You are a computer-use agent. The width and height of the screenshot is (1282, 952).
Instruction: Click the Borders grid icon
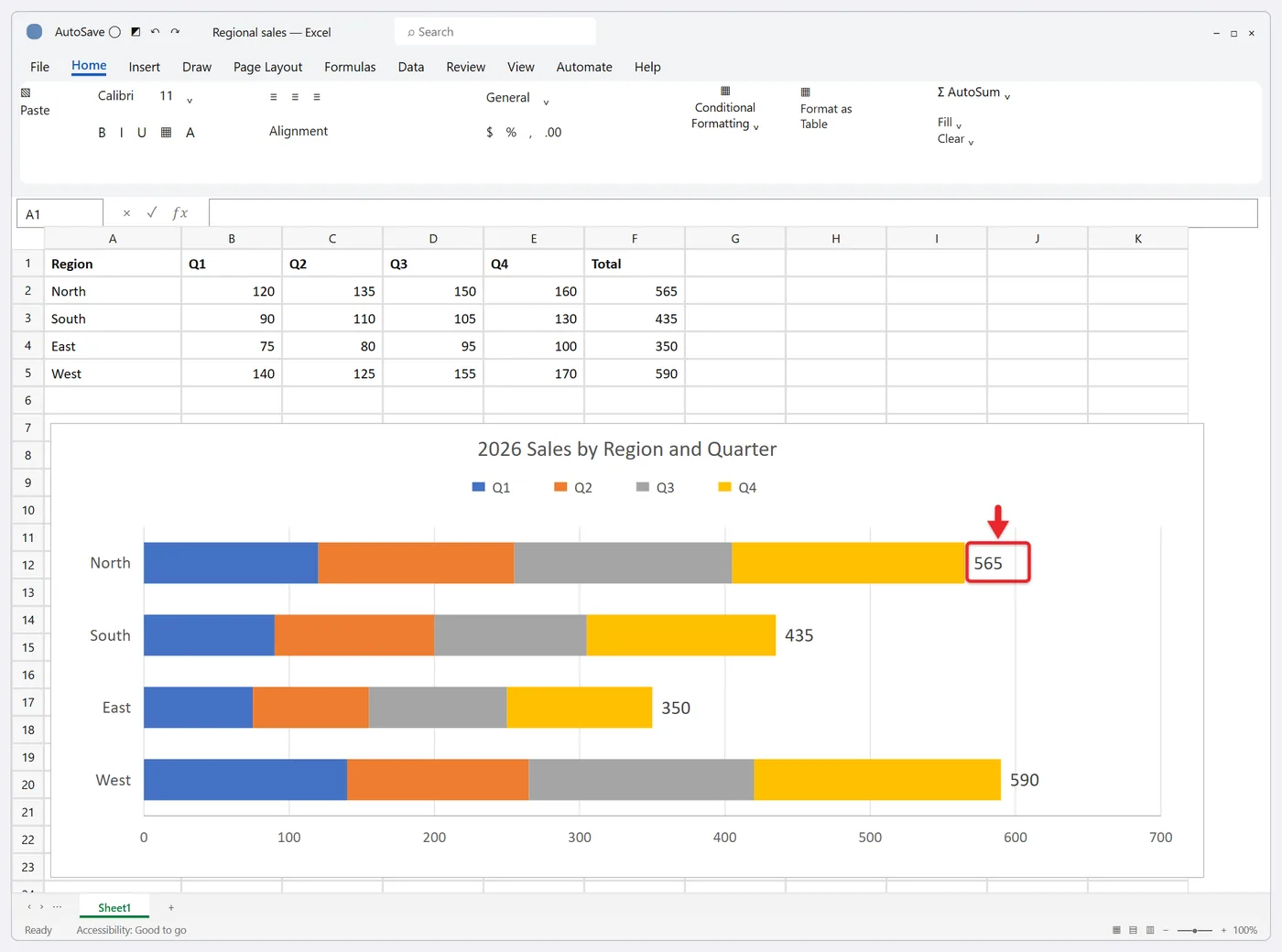[x=166, y=133]
